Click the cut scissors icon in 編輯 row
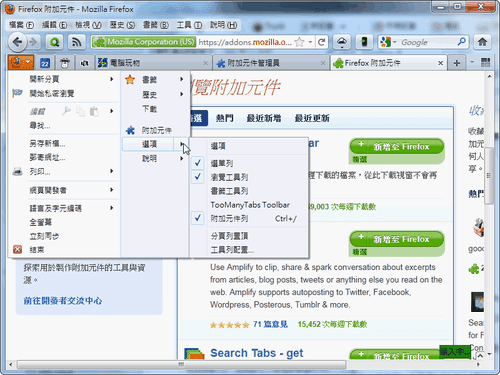Screen dimensions: 500x375 (x=66, y=111)
